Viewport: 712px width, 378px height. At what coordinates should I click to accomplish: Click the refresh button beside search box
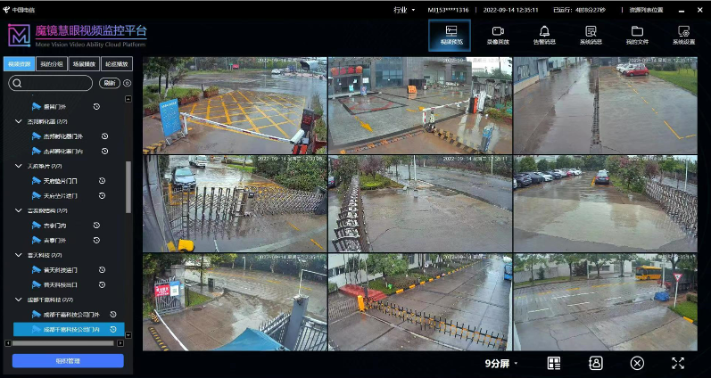(x=109, y=83)
